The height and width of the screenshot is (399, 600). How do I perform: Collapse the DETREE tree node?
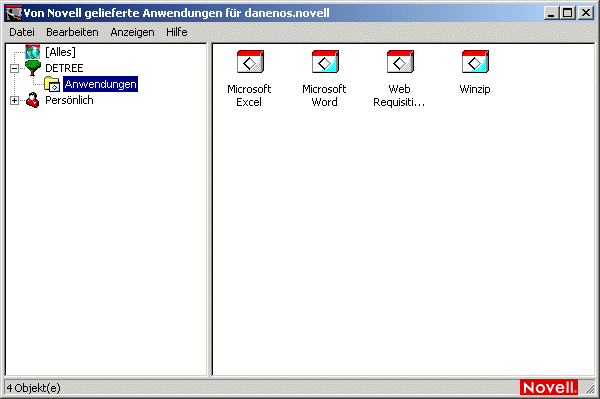coord(14,68)
